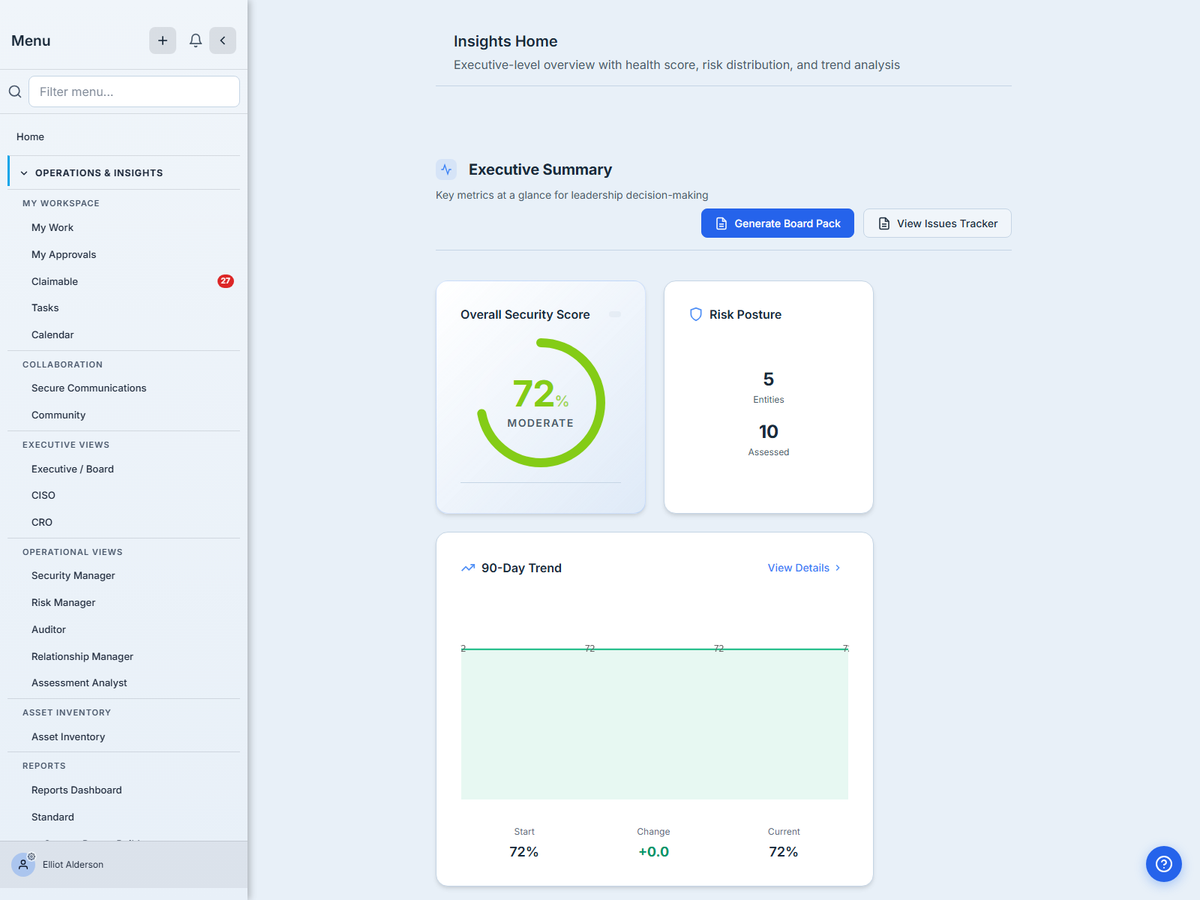Click the Start value 72%
Image resolution: width=1200 pixels, height=900 pixels.
524,852
